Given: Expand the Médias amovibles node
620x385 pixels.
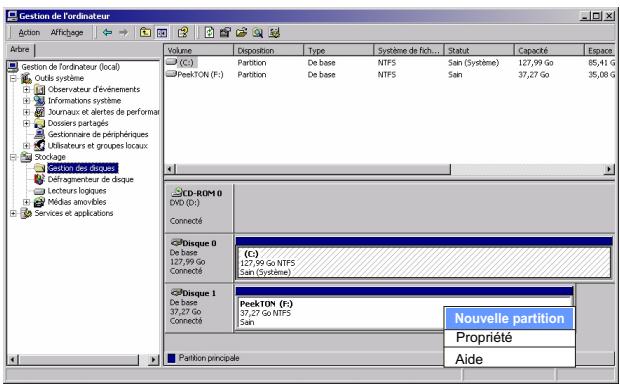Looking at the screenshot, I should click(26, 202).
